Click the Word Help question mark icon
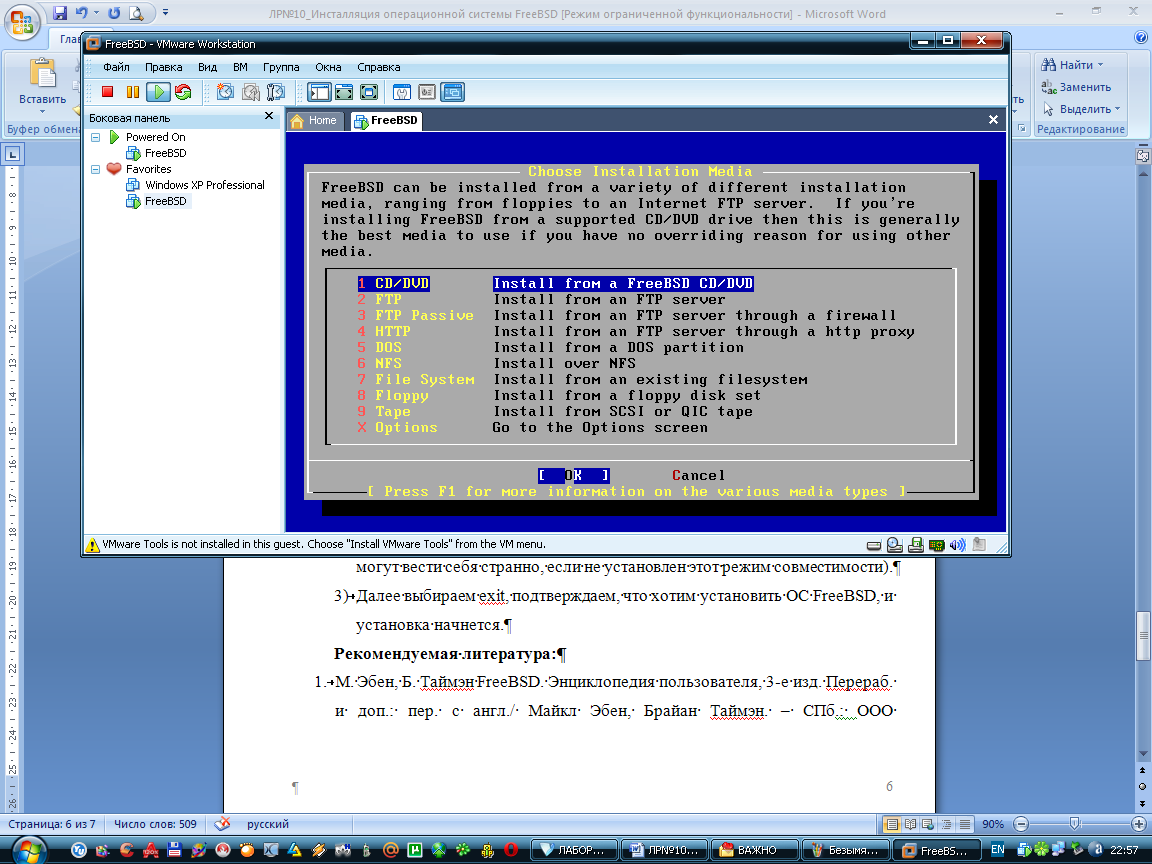The height and width of the screenshot is (864, 1152). (x=1141, y=37)
